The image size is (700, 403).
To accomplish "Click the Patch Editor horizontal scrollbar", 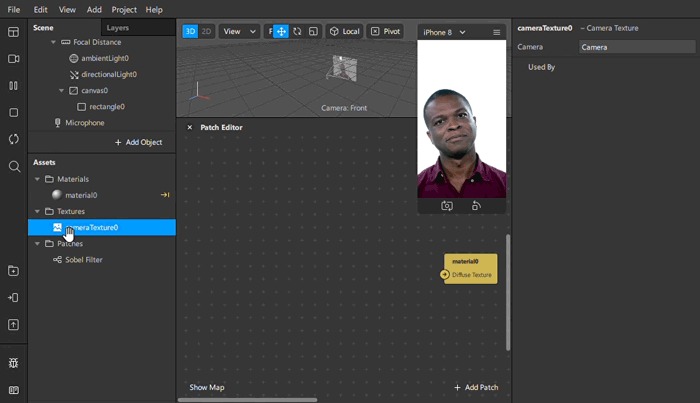I will click(x=248, y=400).
